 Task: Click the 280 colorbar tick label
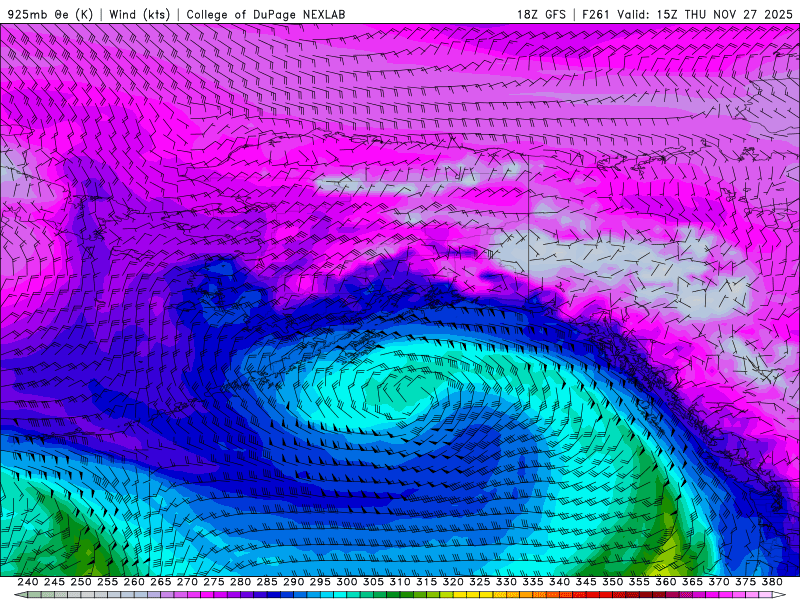[x=240, y=582]
